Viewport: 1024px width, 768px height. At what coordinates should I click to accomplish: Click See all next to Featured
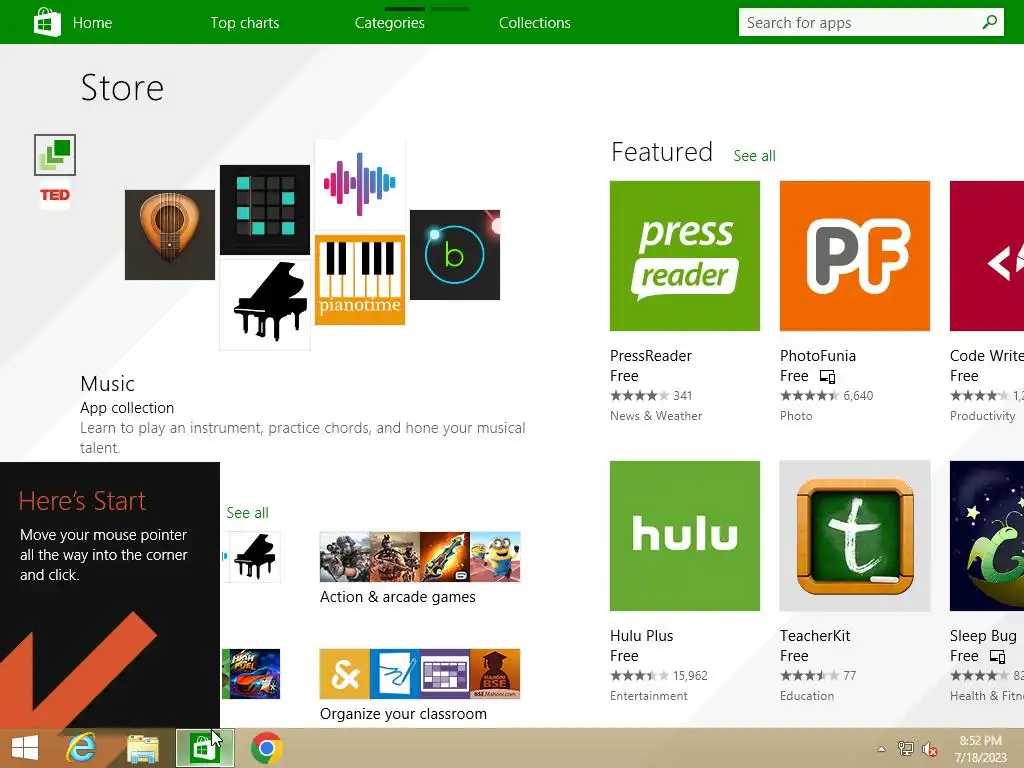(x=754, y=155)
